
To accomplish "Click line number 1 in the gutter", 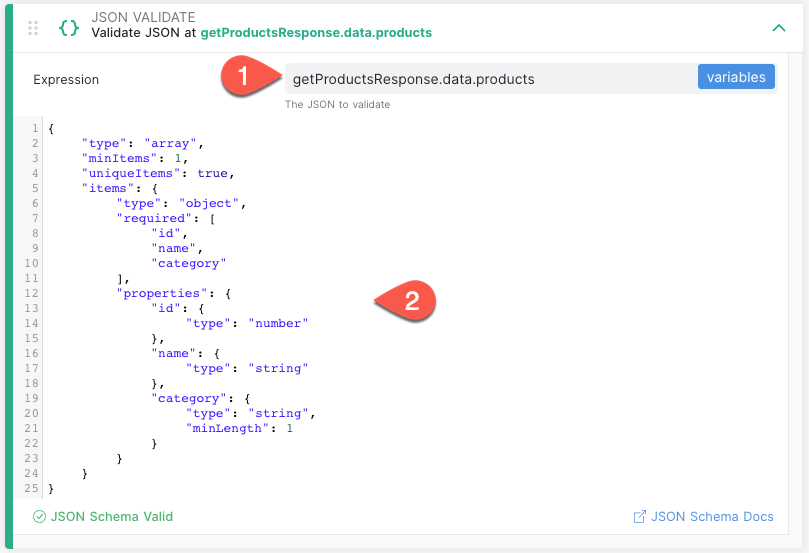I will pyautogui.click(x=35, y=128).
